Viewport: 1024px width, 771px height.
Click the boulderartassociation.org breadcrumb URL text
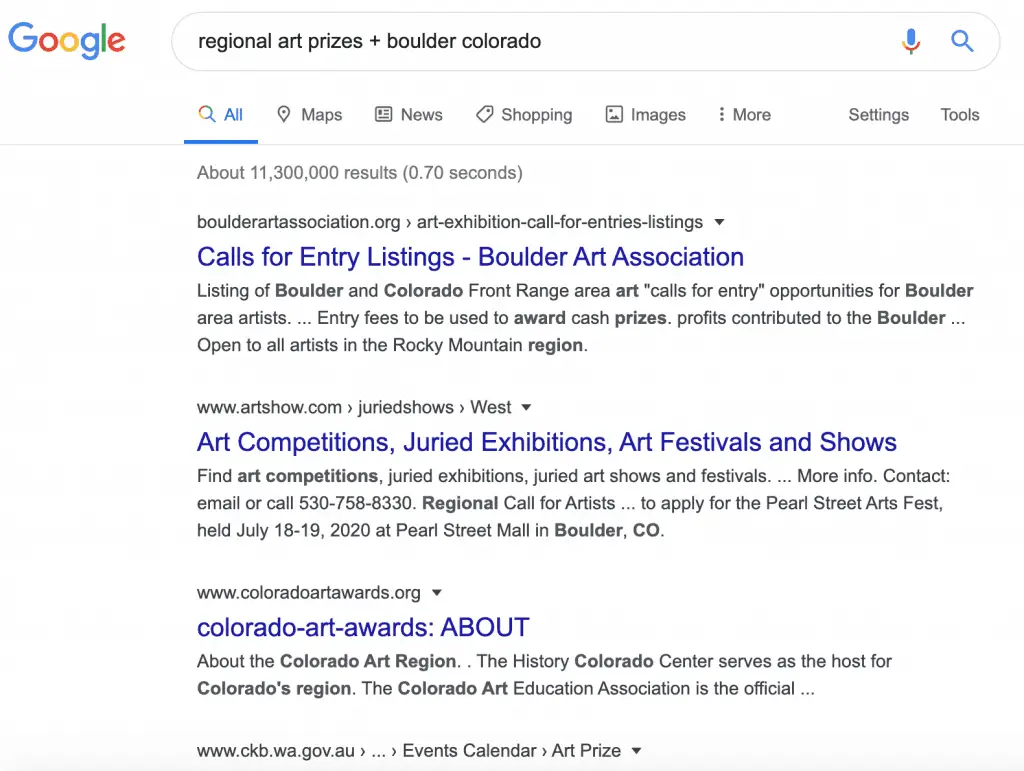(450, 222)
